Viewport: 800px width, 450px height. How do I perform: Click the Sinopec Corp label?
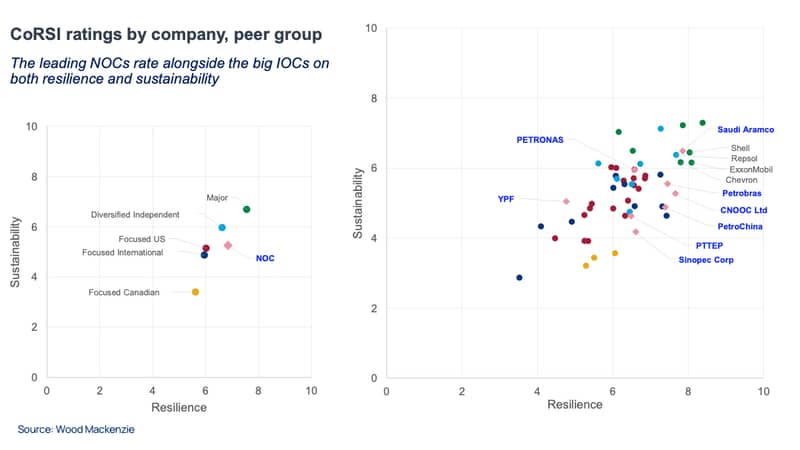[706, 260]
